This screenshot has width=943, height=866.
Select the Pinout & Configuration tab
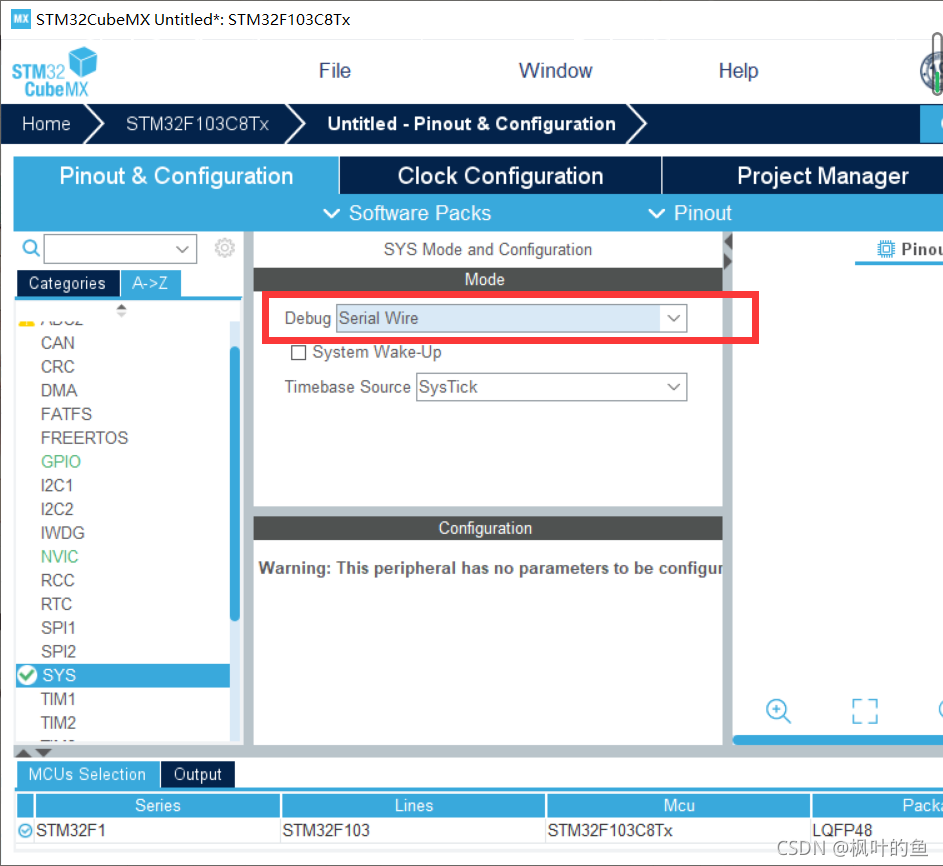176,176
